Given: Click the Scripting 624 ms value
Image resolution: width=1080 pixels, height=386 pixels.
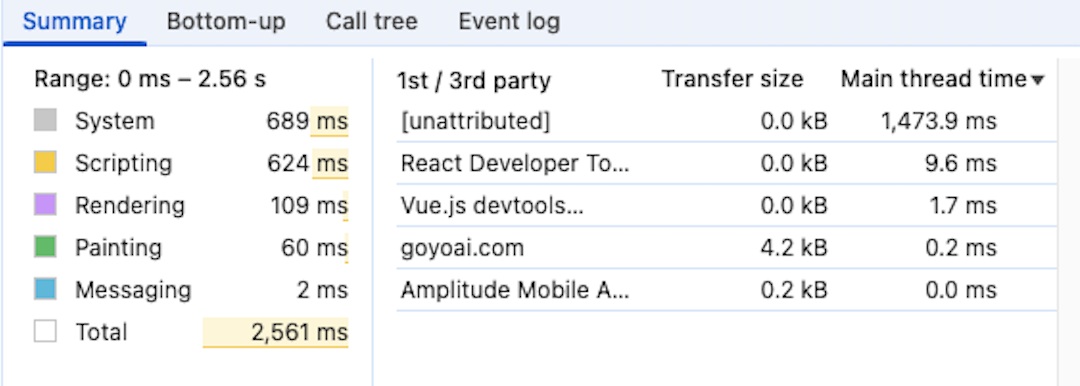Looking at the screenshot, I should [307, 163].
